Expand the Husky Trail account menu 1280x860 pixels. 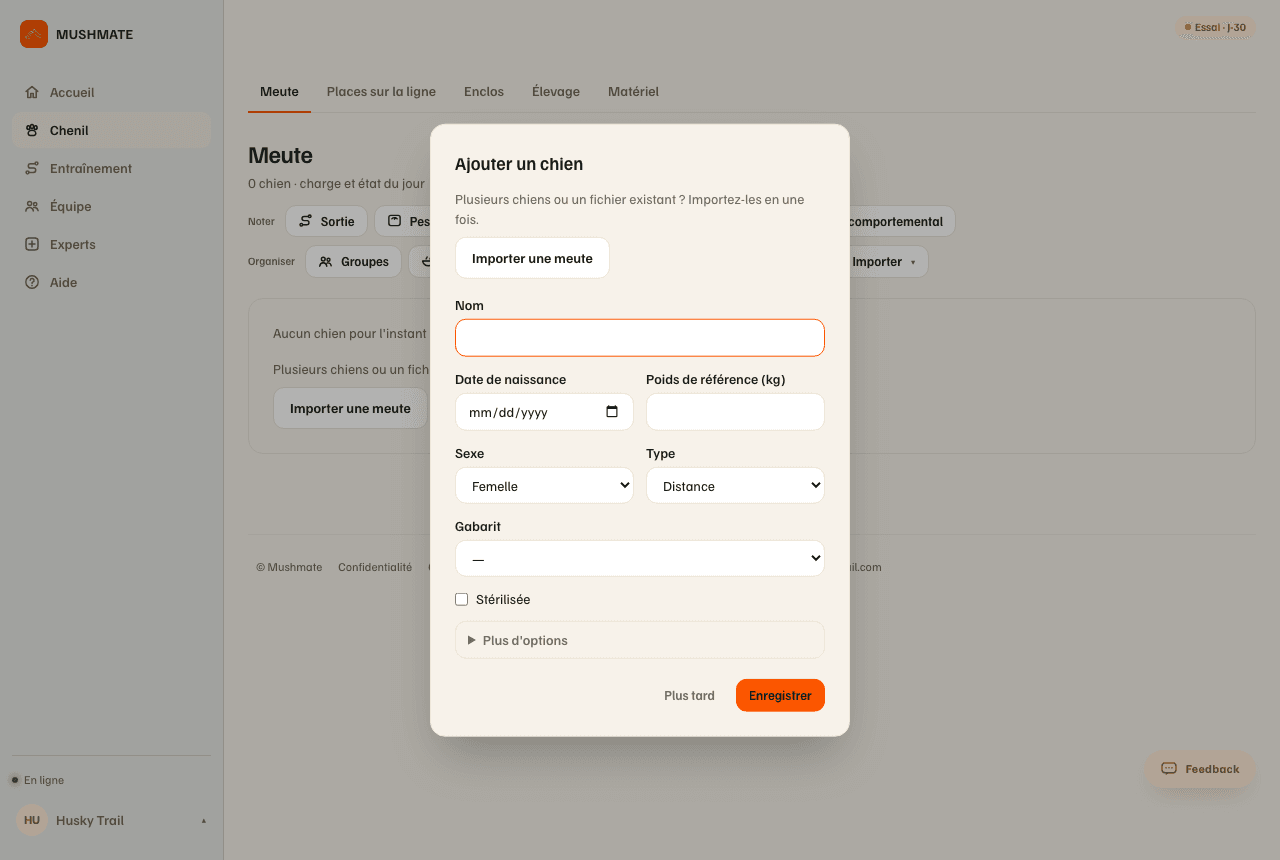coord(112,820)
